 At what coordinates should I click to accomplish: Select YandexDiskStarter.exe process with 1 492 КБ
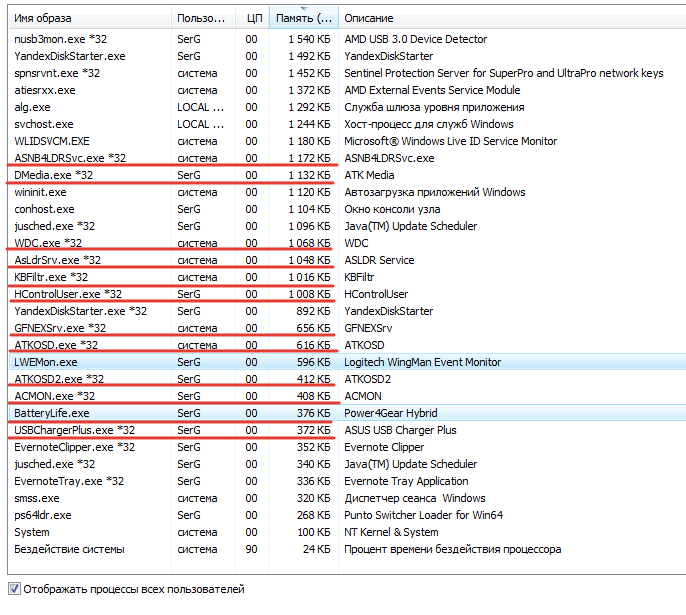tap(70, 56)
